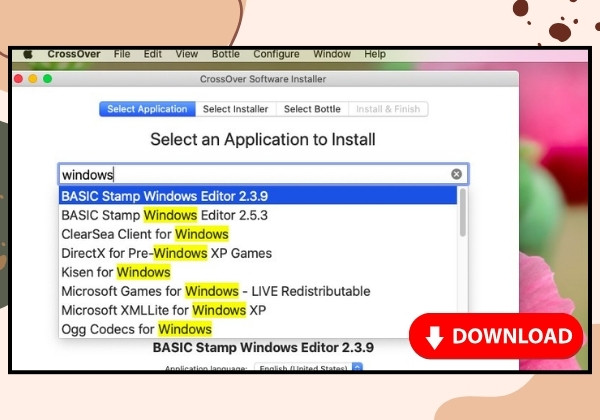Image resolution: width=600 pixels, height=420 pixels.
Task: Open the View menu
Action: tap(187, 54)
